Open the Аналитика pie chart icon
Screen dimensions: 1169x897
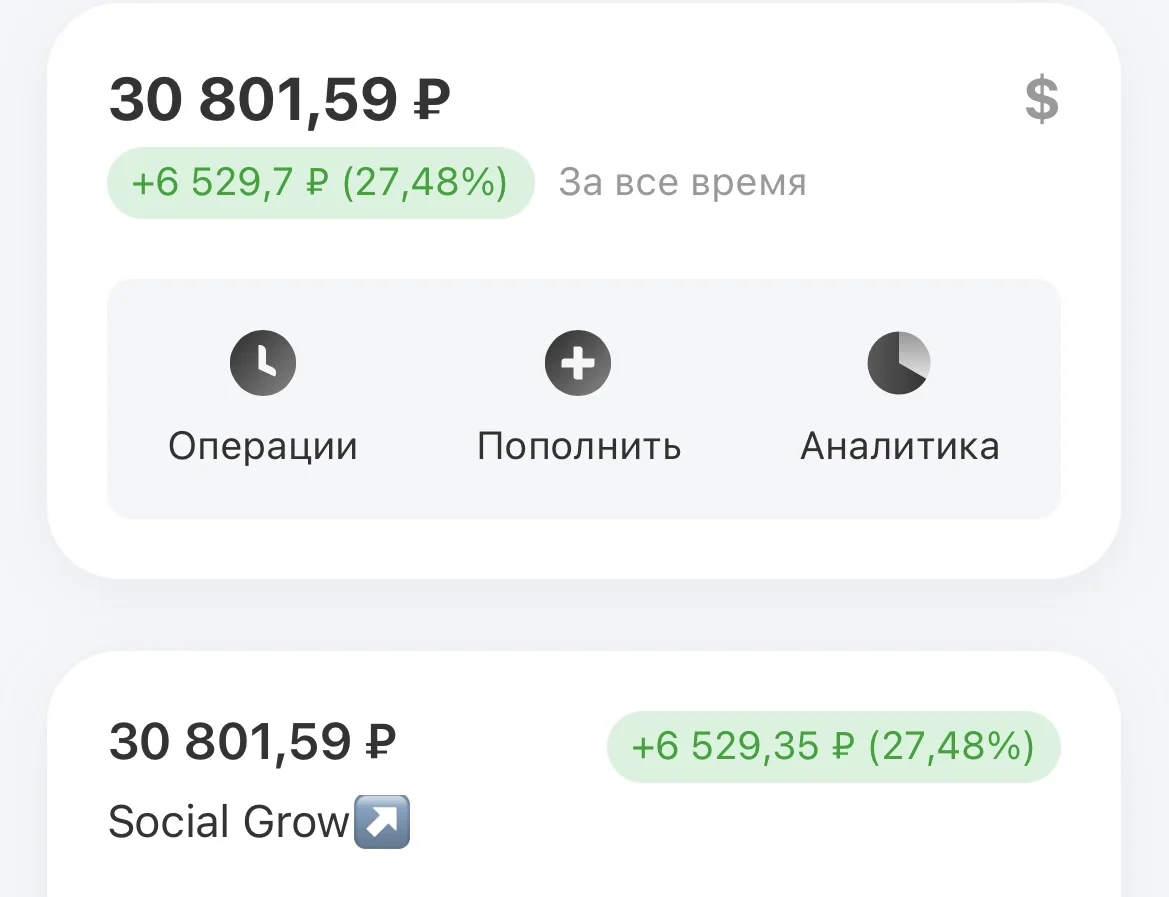pyautogui.click(x=899, y=362)
